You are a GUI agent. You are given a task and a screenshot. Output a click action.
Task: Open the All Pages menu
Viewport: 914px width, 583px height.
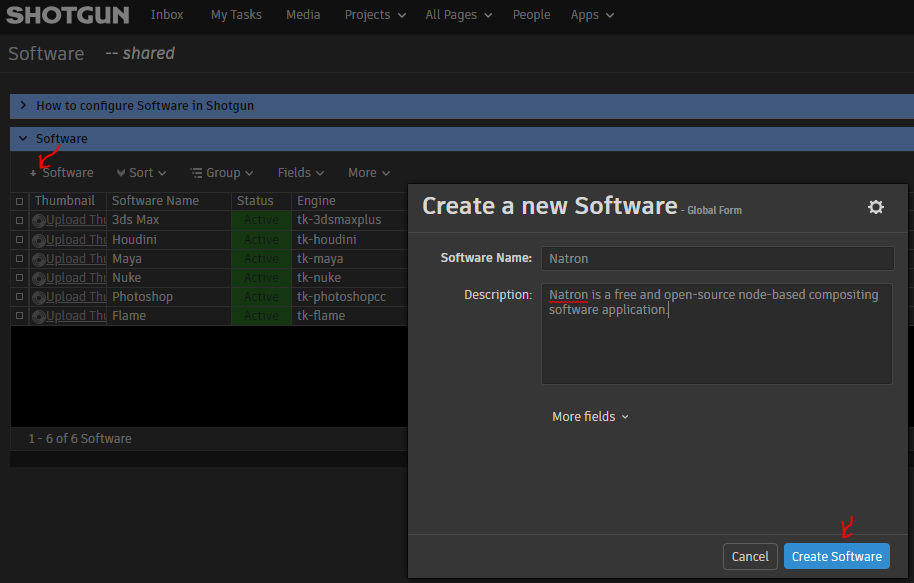coord(459,15)
